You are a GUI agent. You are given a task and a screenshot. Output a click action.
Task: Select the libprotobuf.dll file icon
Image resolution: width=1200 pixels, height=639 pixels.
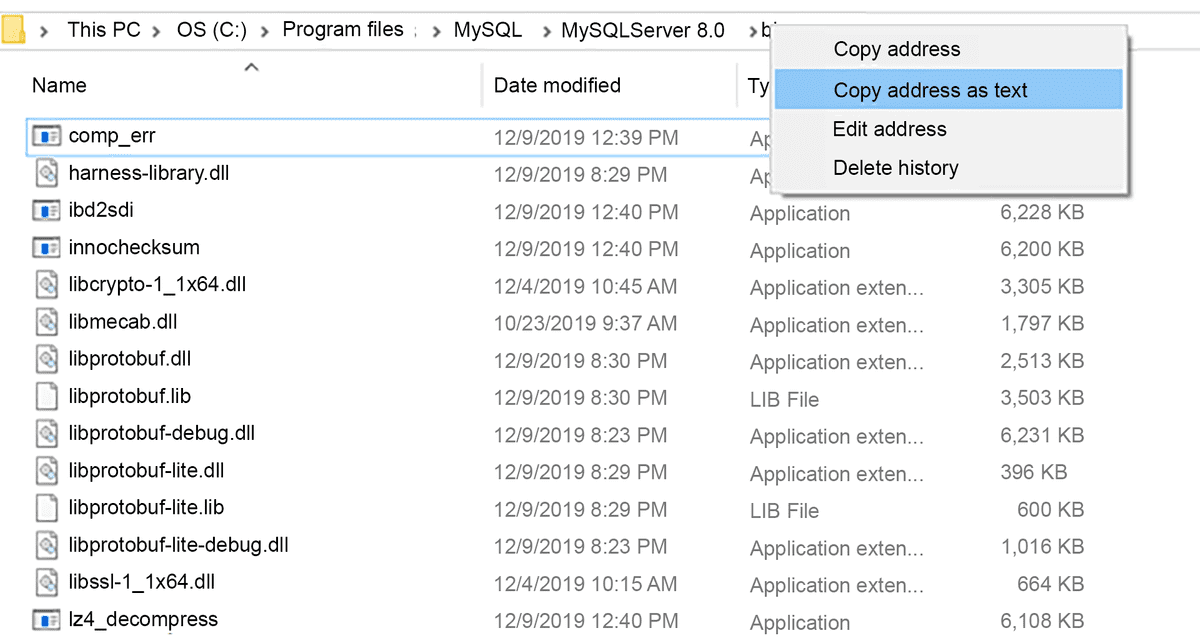[47, 359]
